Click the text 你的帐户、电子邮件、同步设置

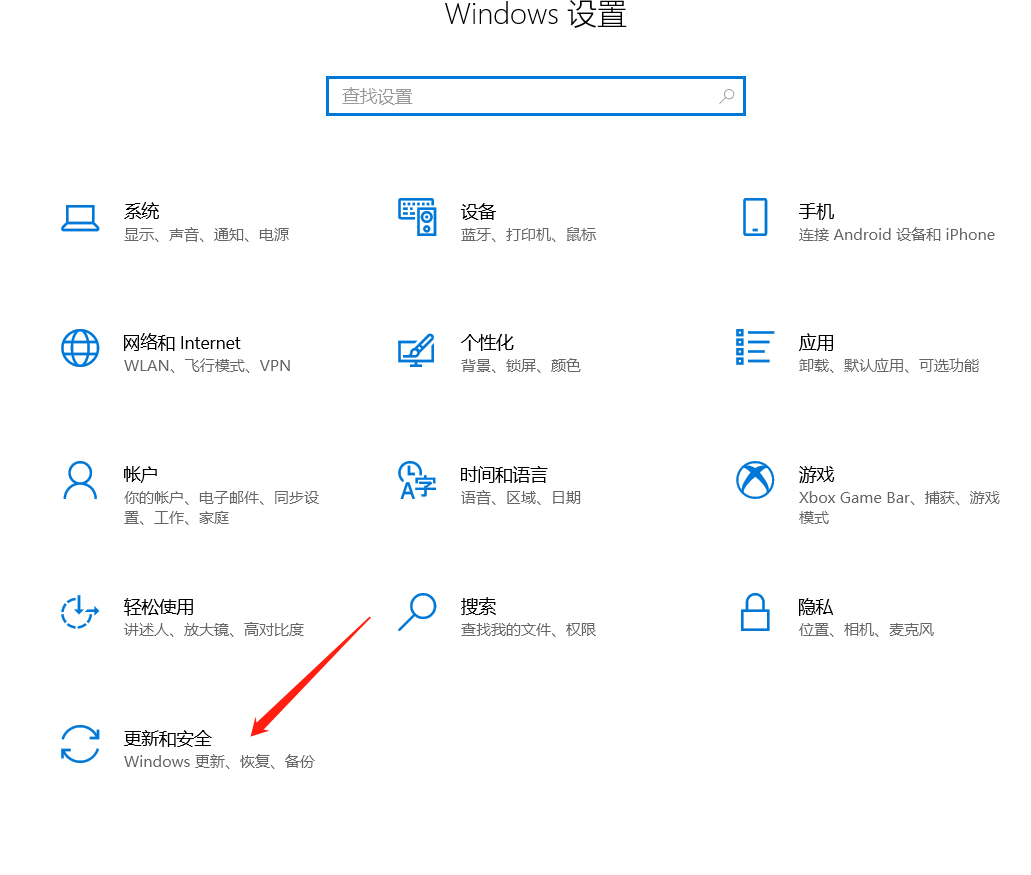pos(222,508)
